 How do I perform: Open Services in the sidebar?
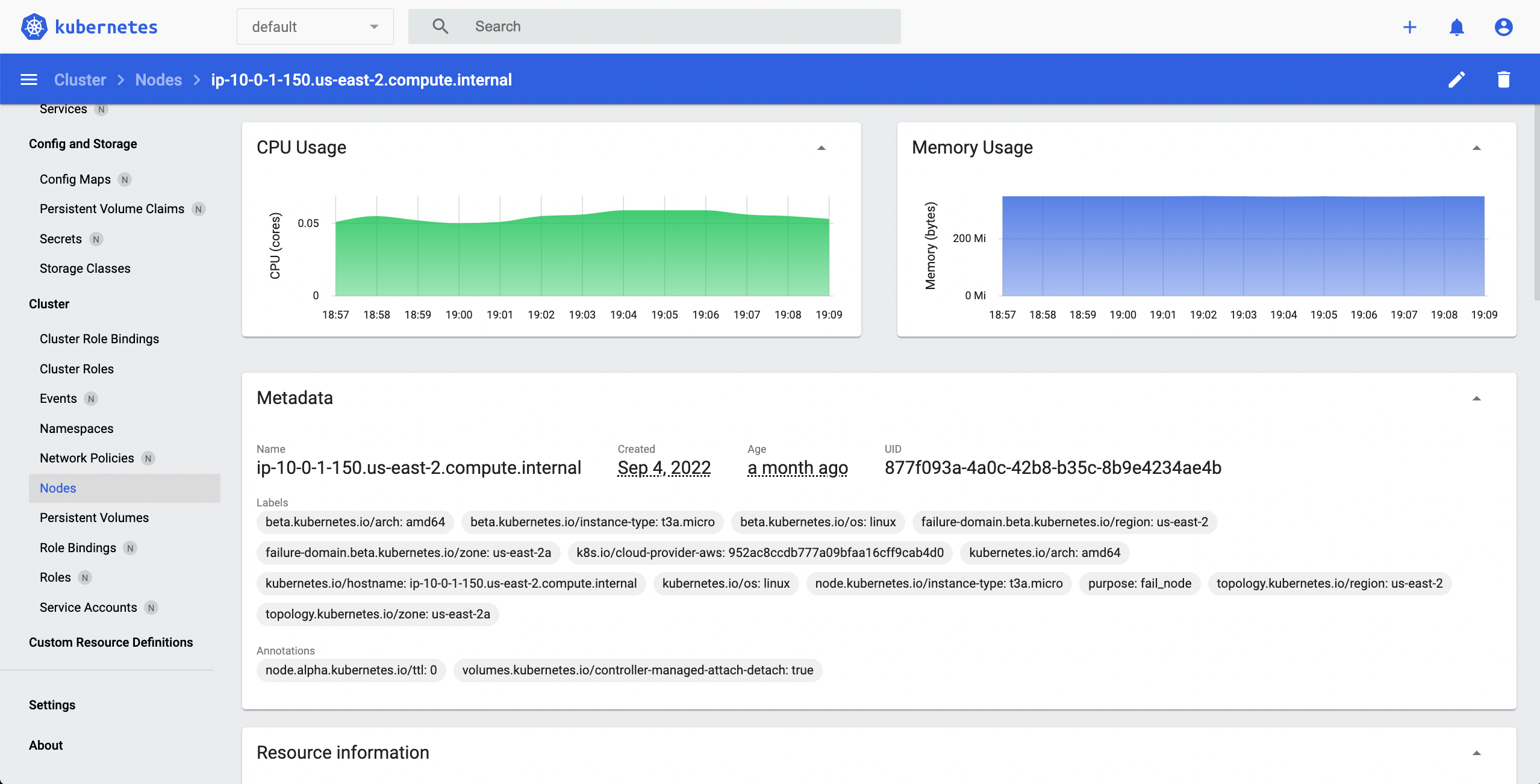click(63, 109)
